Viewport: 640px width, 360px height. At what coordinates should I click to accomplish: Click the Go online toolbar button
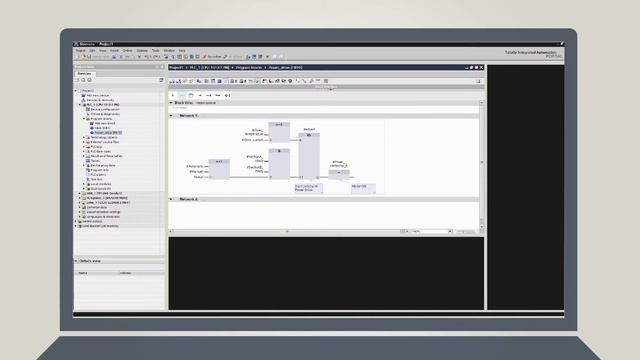click(212, 57)
